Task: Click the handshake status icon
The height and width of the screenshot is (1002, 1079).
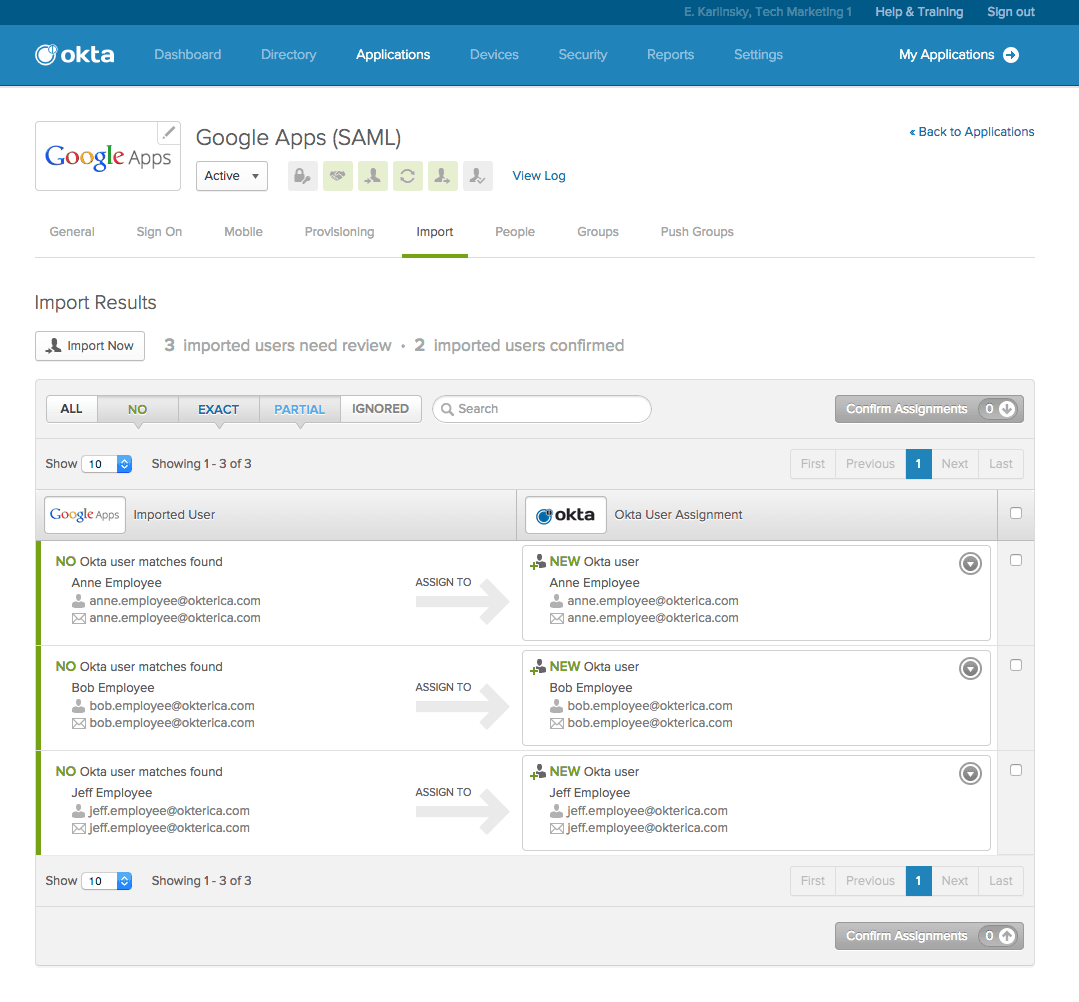Action: pos(338,176)
